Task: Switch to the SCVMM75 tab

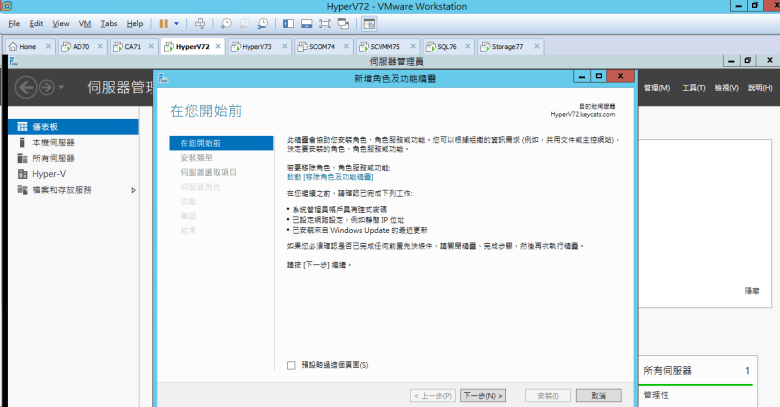Action: [x=383, y=46]
